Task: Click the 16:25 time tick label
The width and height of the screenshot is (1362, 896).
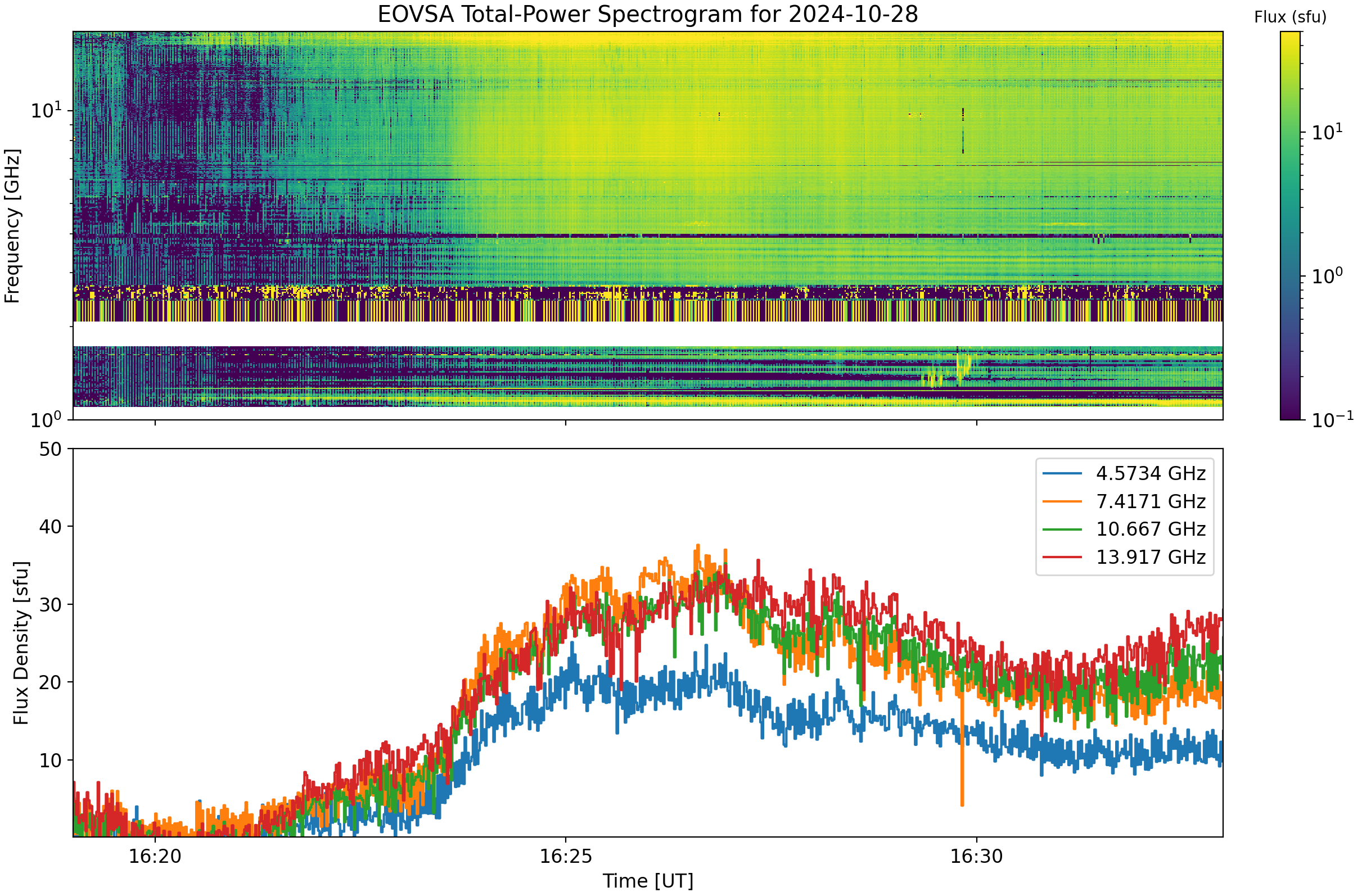Action: click(x=566, y=857)
